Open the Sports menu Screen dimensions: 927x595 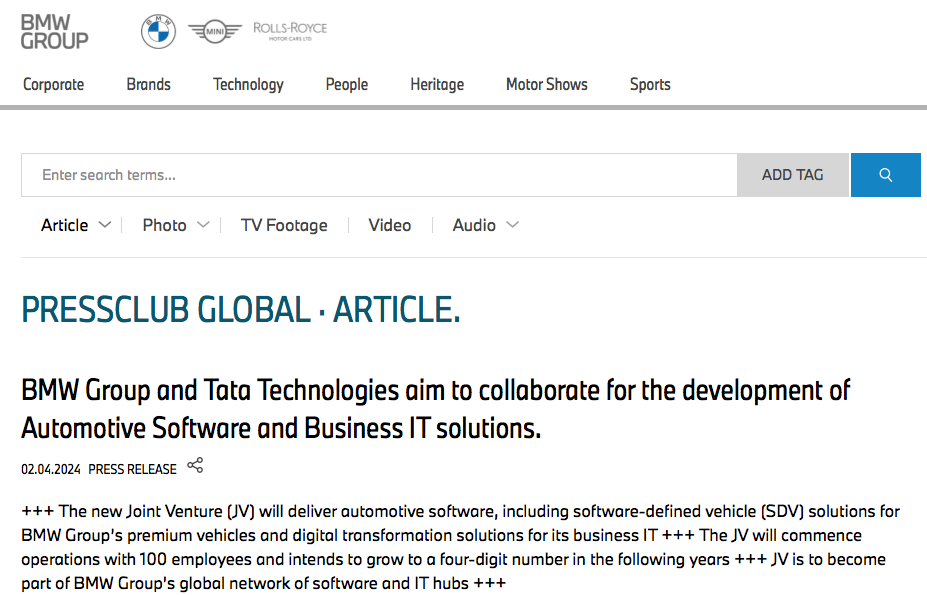(x=650, y=85)
